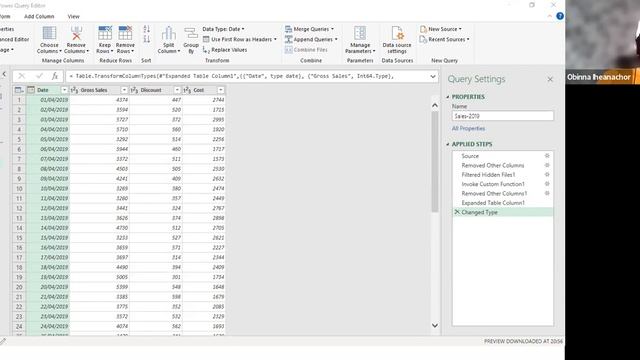Click the Discount column type icon

pyautogui.click(x=134, y=90)
